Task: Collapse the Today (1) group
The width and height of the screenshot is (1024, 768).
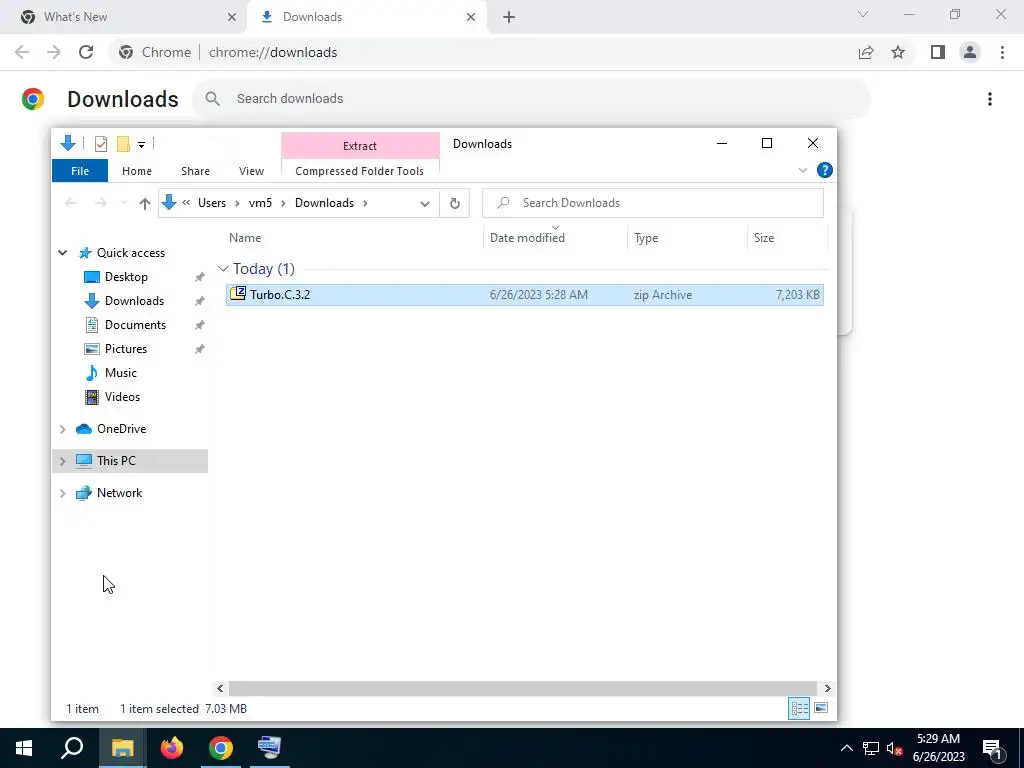Action: pyautogui.click(x=223, y=269)
